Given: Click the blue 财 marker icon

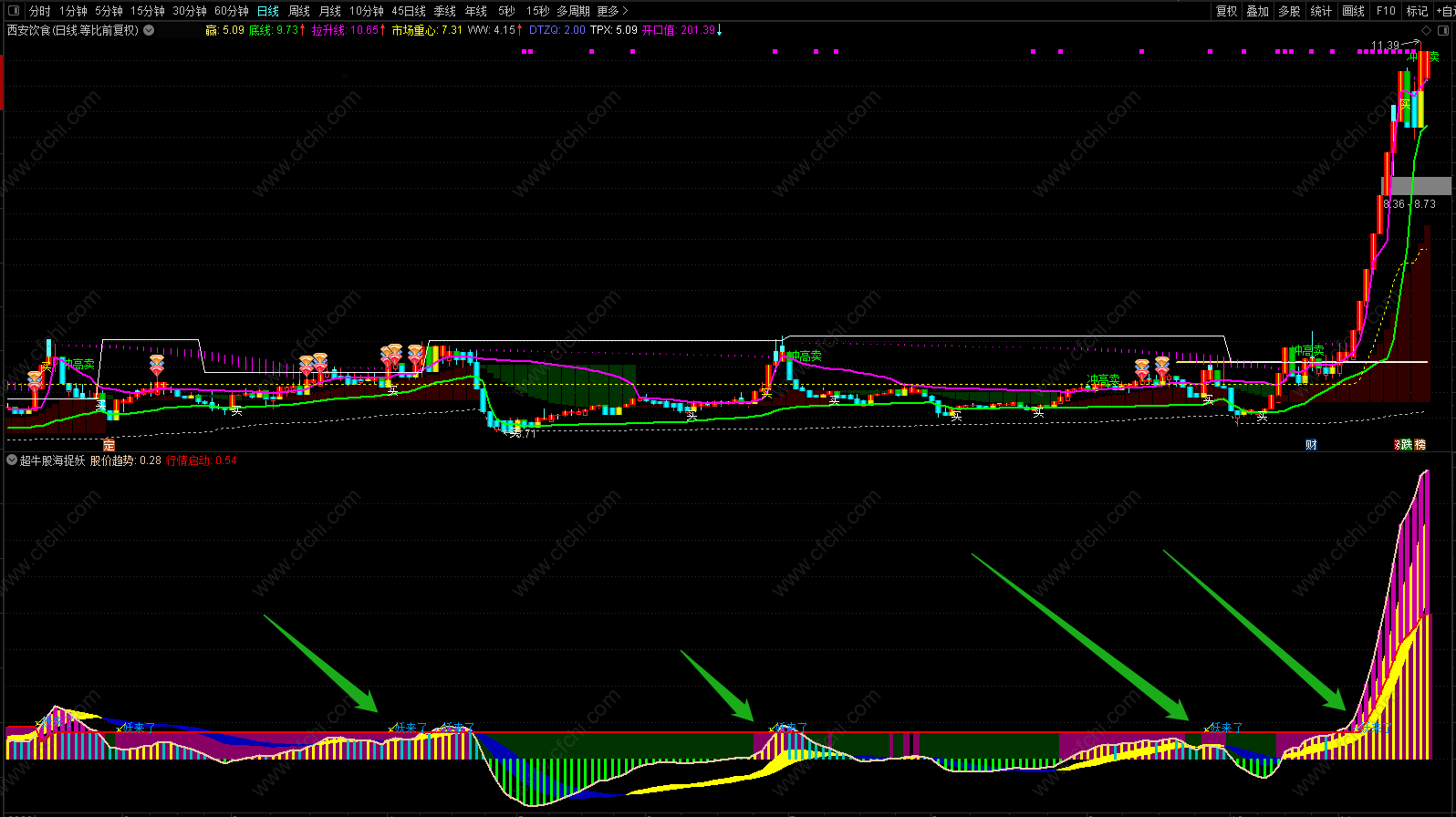Looking at the screenshot, I should click(x=1311, y=445).
